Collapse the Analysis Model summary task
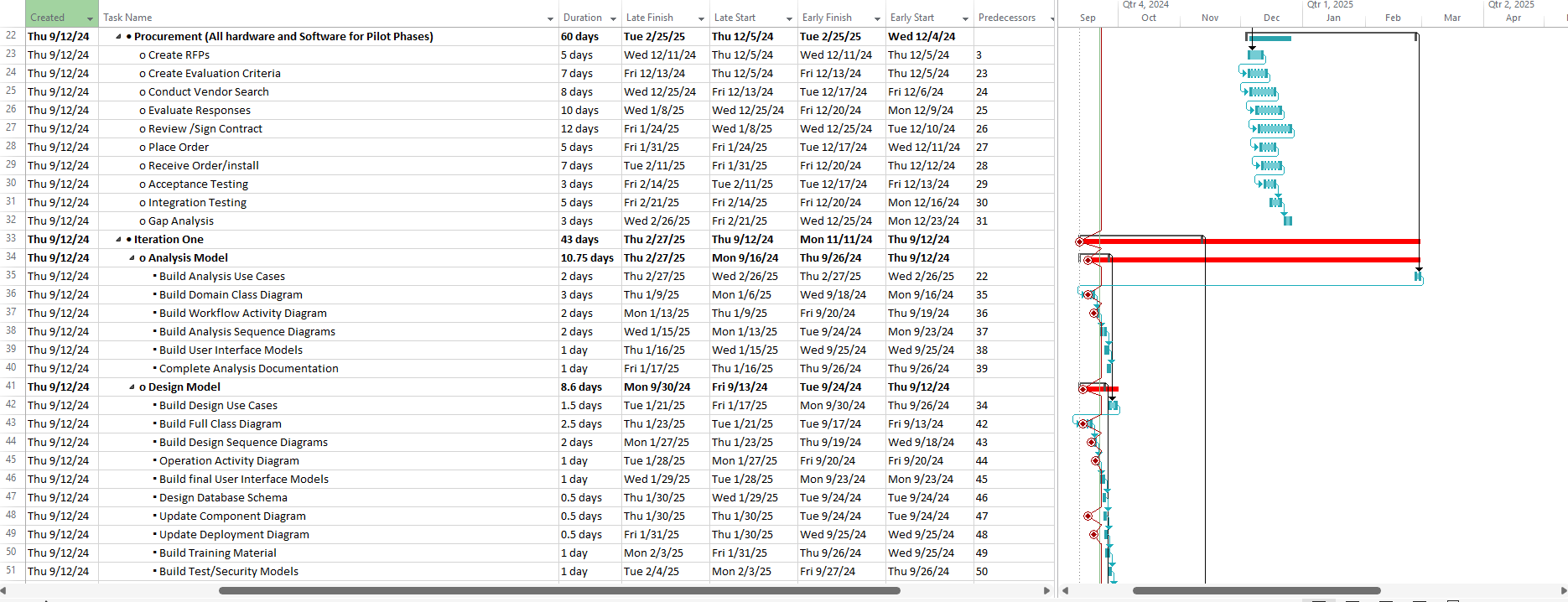 (x=132, y=258)
